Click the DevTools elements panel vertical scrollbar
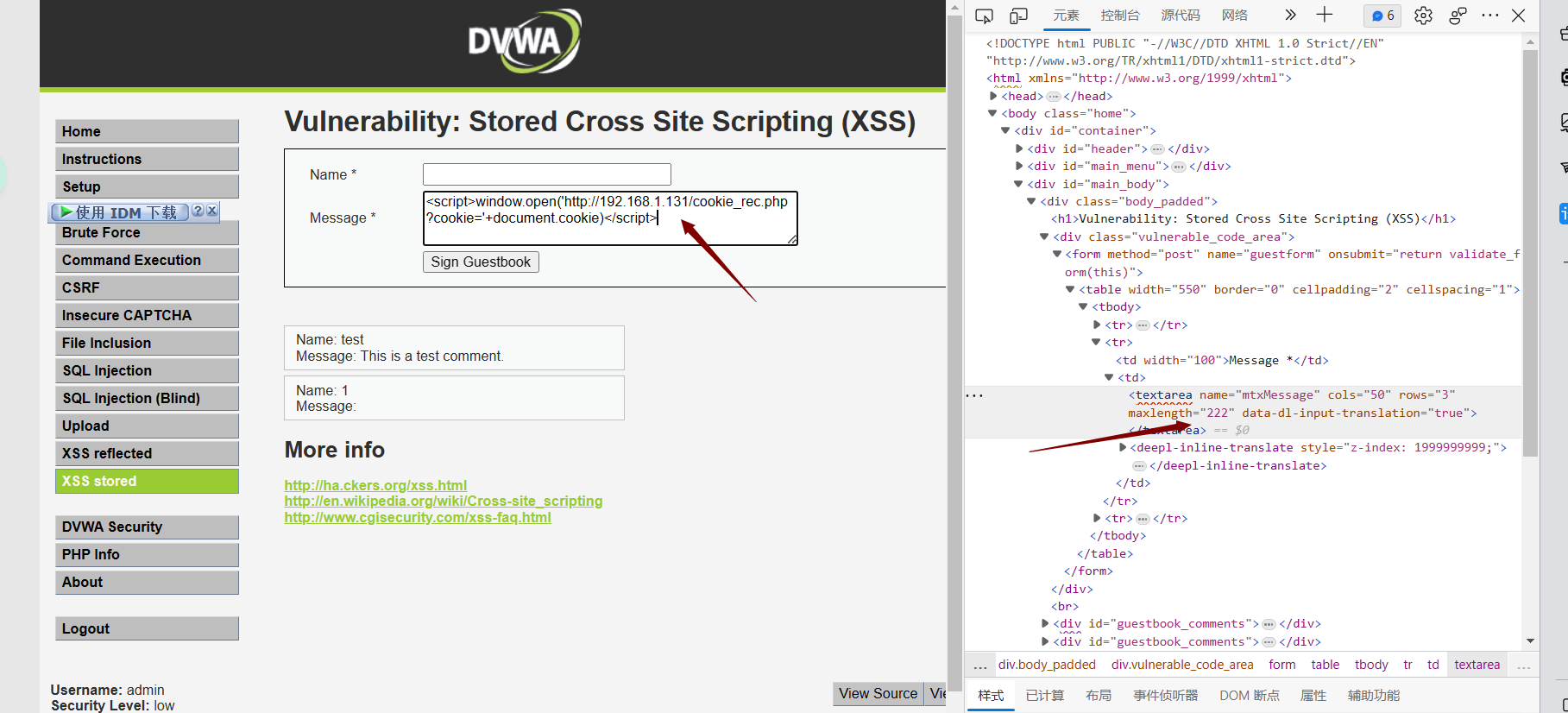The image size is (1568, 713). pyautogui.click(x=1530, y=253)
